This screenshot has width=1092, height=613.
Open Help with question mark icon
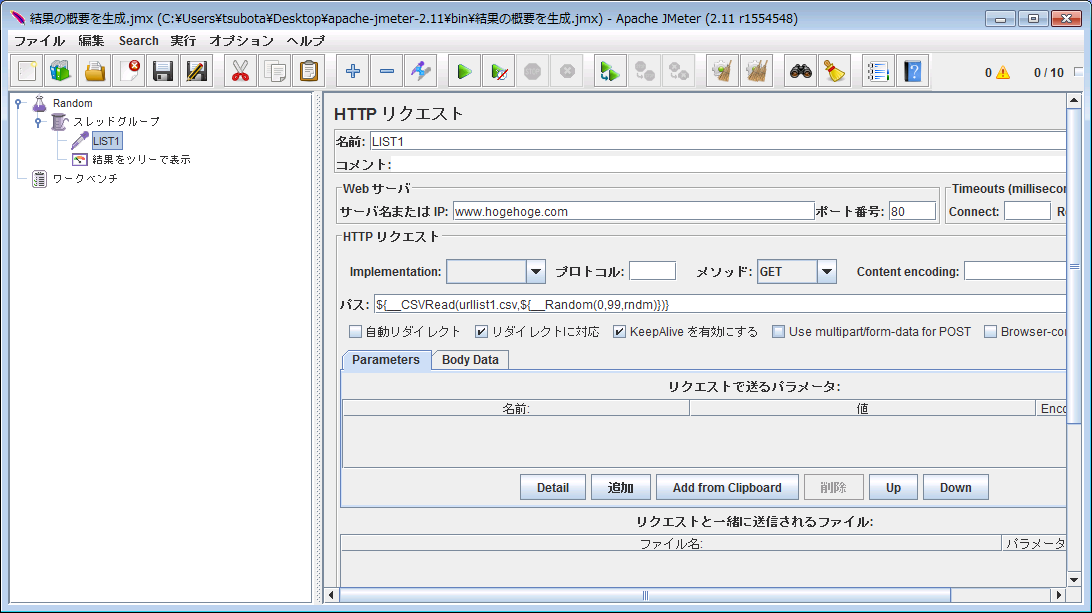[x=912, y=71]
